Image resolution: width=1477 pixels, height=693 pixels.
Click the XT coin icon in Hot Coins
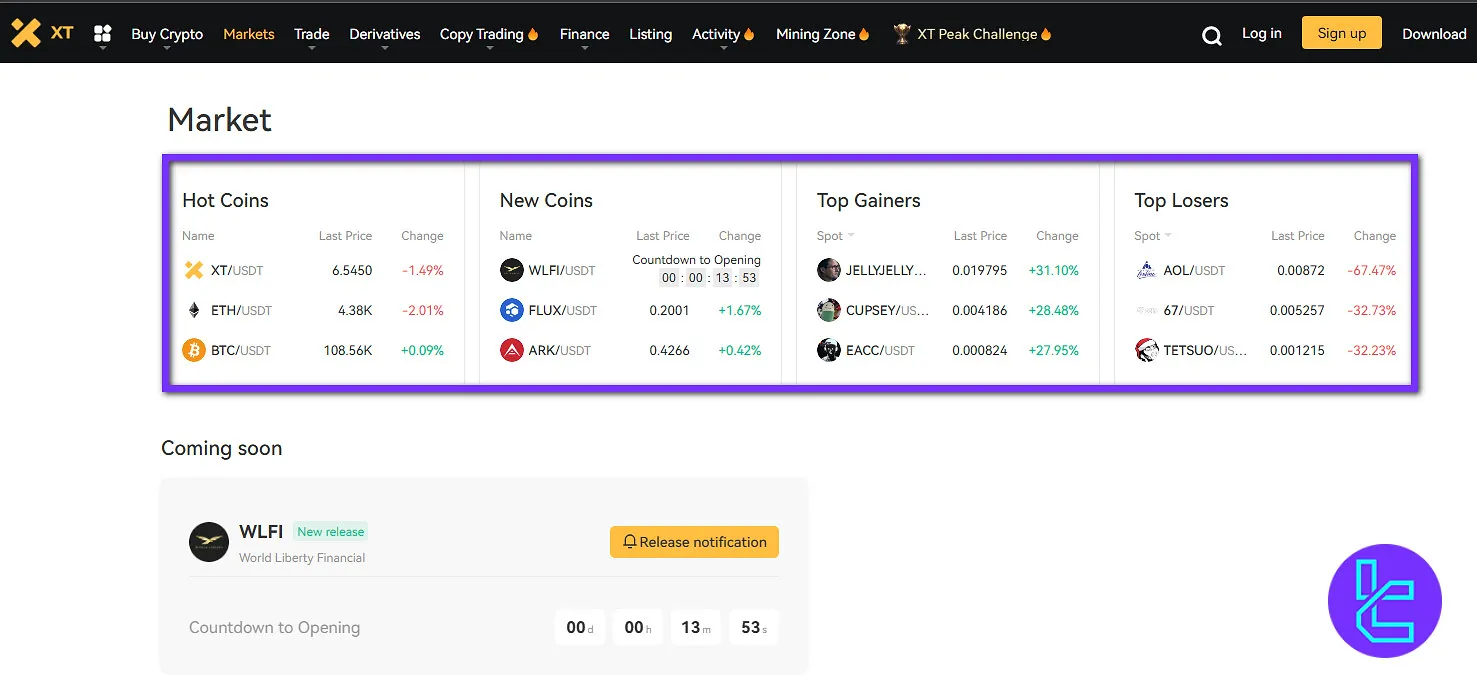coord(194,270)
